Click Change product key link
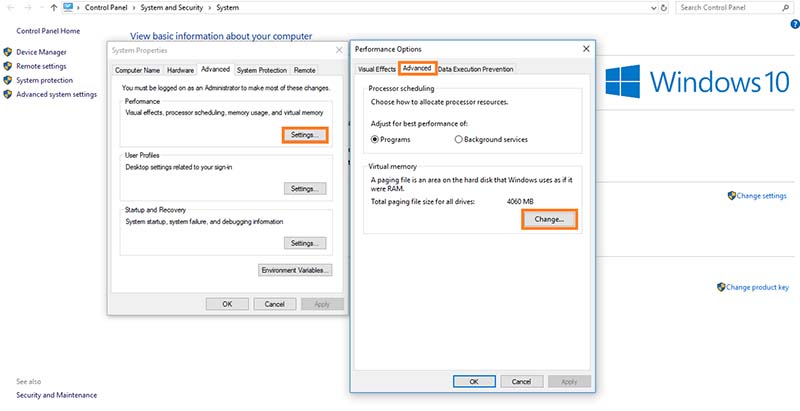Screen dimensions: 800x411 pos(757,287)
